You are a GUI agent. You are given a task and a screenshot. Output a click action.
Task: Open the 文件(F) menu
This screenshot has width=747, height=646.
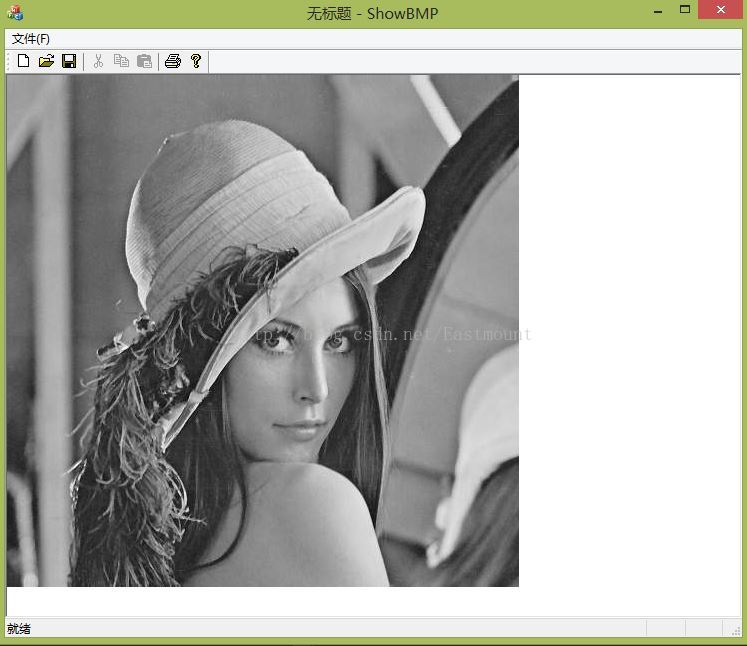pos(30,39)
